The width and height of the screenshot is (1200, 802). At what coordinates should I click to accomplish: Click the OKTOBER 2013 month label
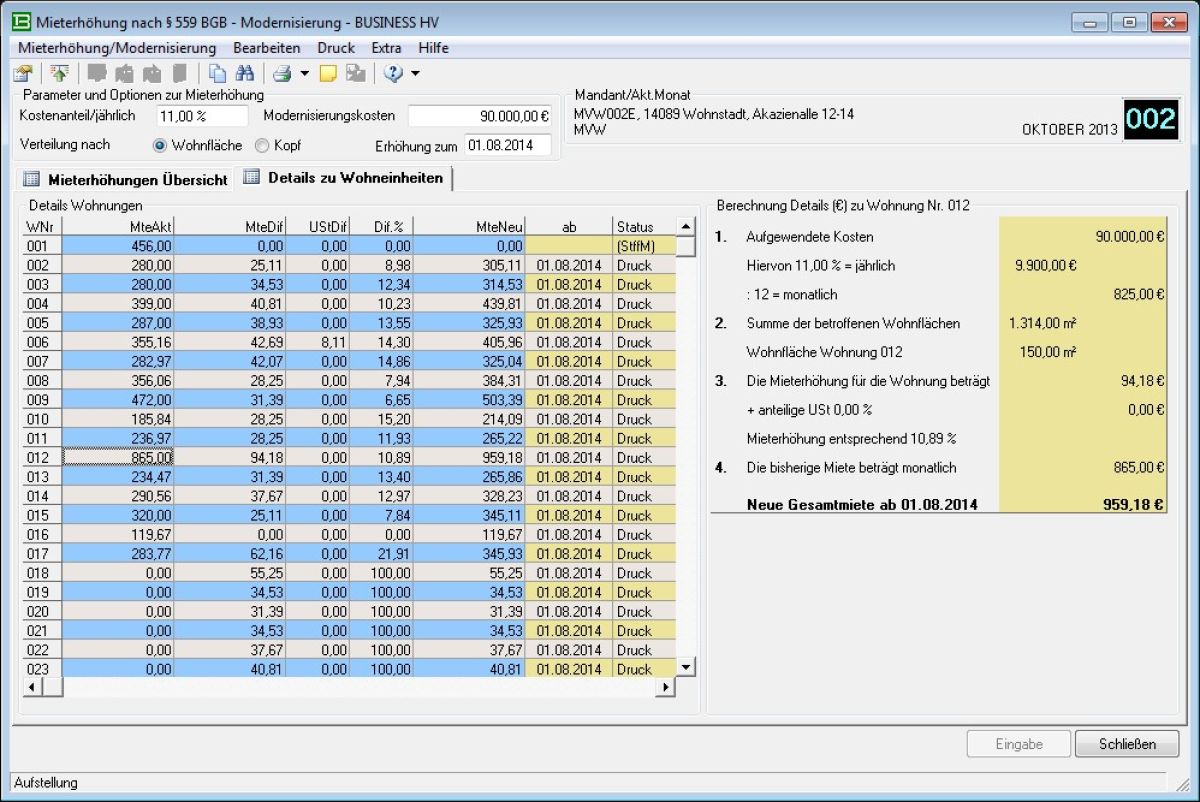(1070, 129)
